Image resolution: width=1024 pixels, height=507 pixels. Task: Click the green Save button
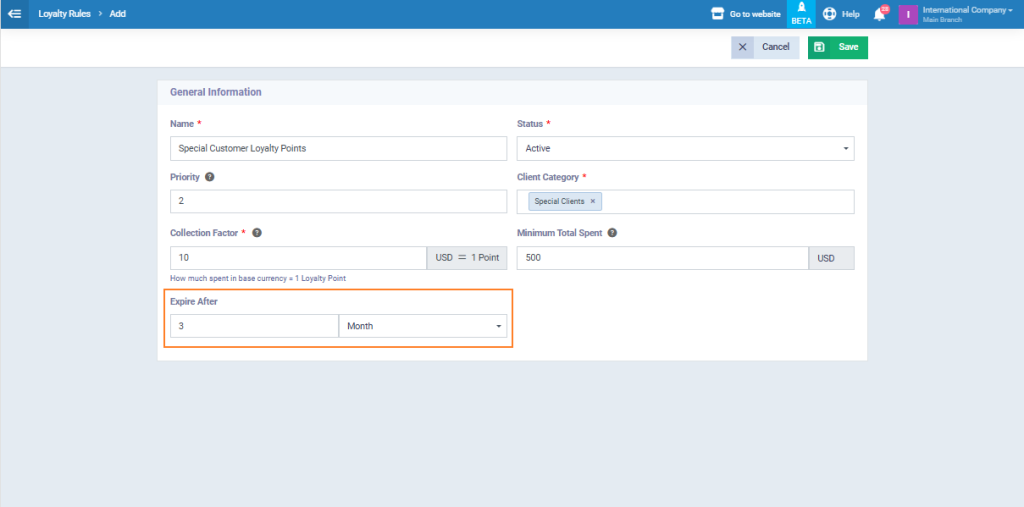click(x=838, y=47)
